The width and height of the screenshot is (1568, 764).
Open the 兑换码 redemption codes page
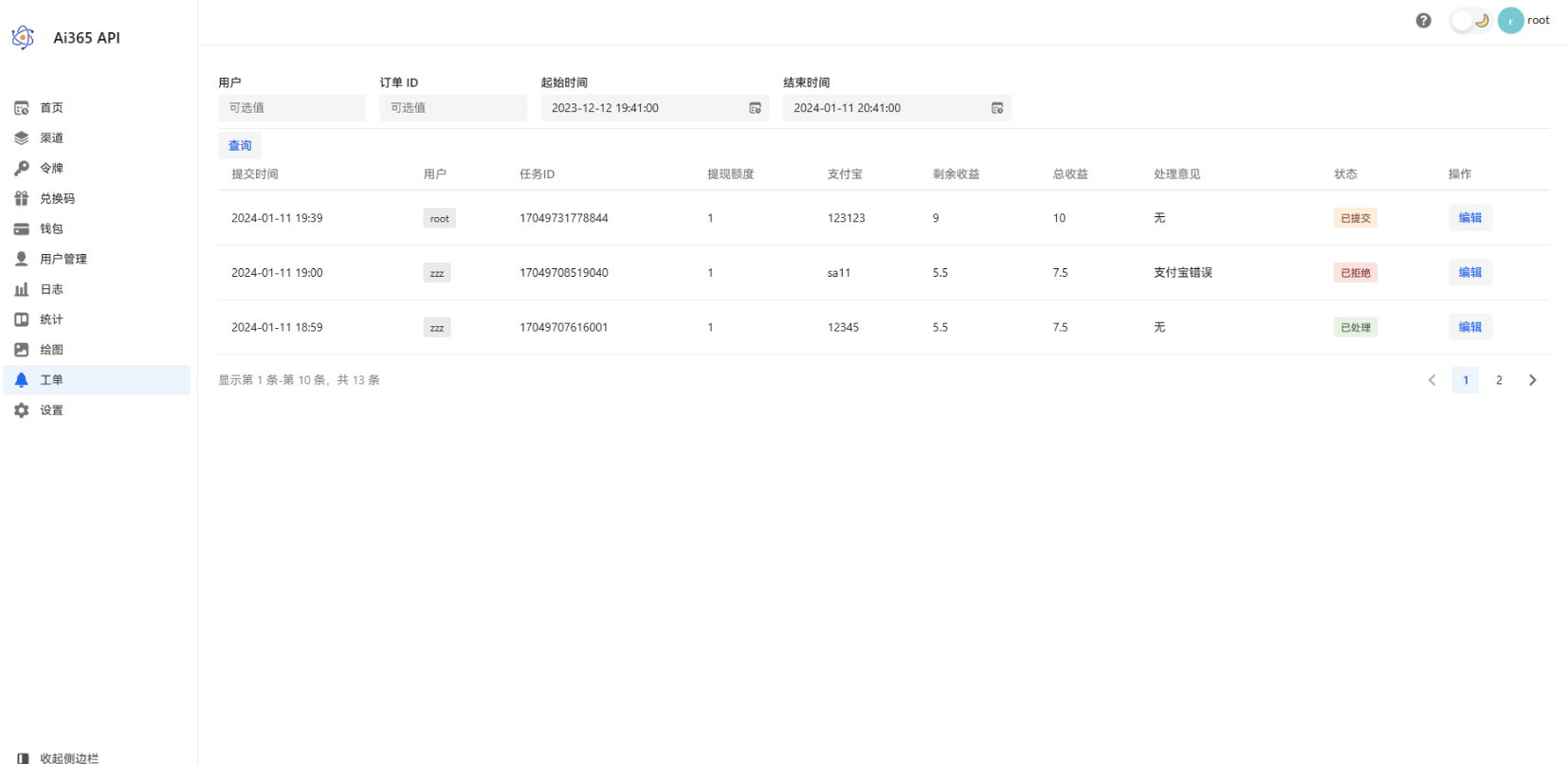point(57,199)
